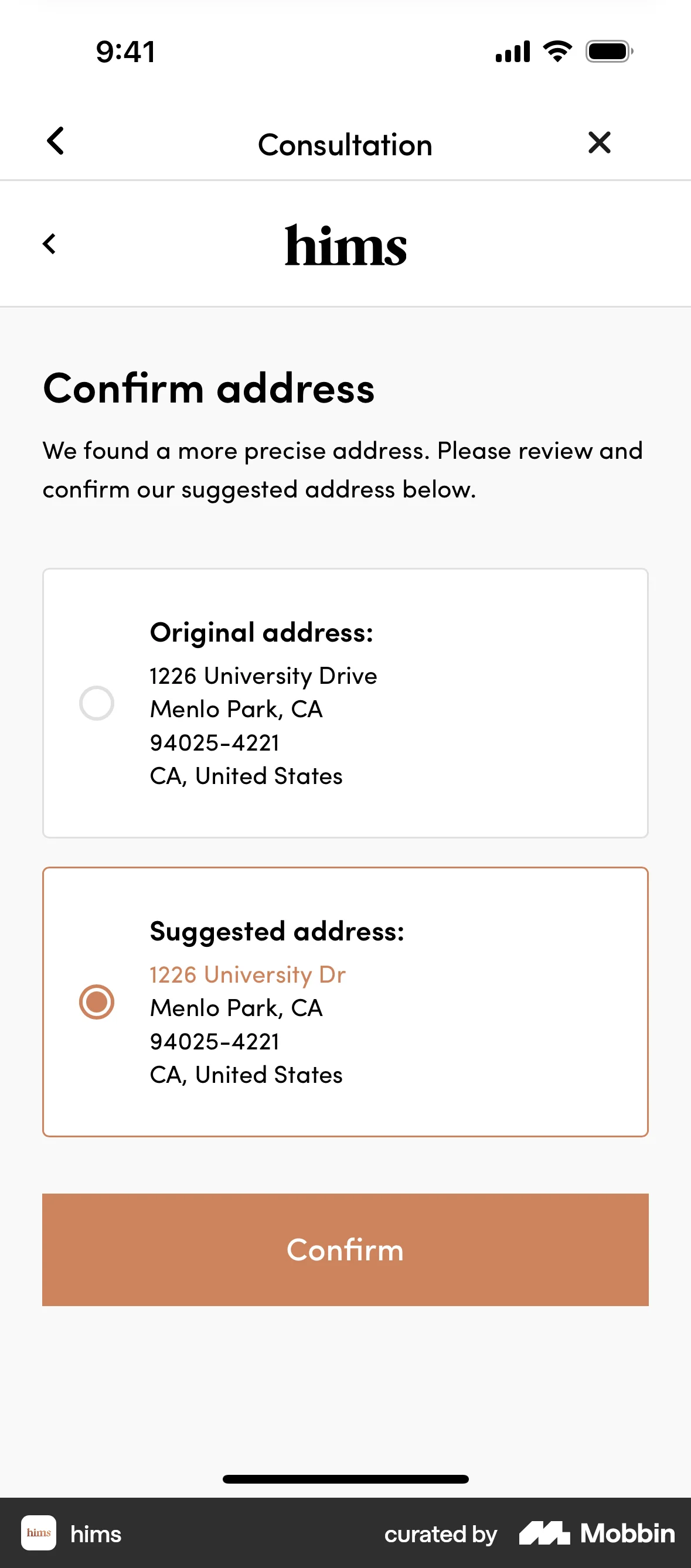Tap the highlighted 1226 University Dr line
This screenshot has height=1568, width=691.
[248, 974]
